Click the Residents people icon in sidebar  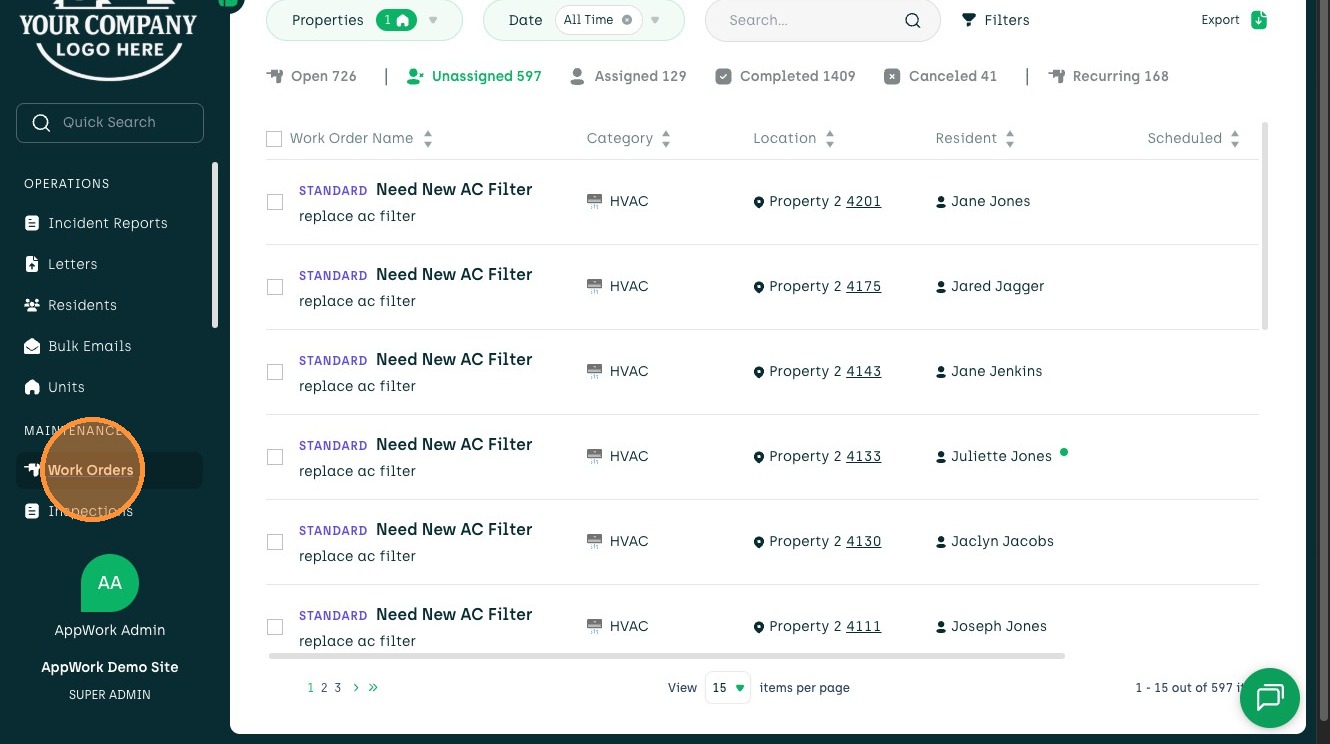tap(32, 305)
